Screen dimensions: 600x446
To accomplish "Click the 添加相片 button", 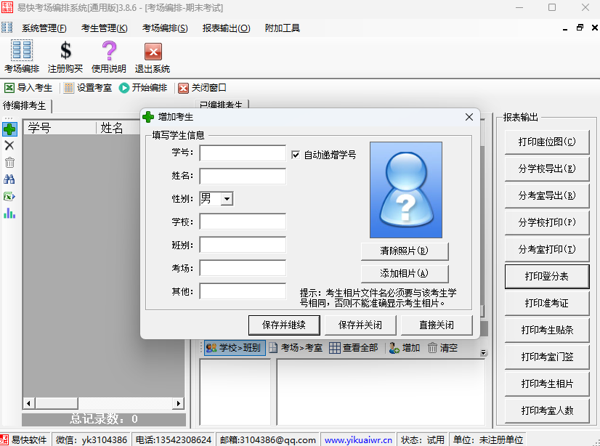I will pos(404,273).
